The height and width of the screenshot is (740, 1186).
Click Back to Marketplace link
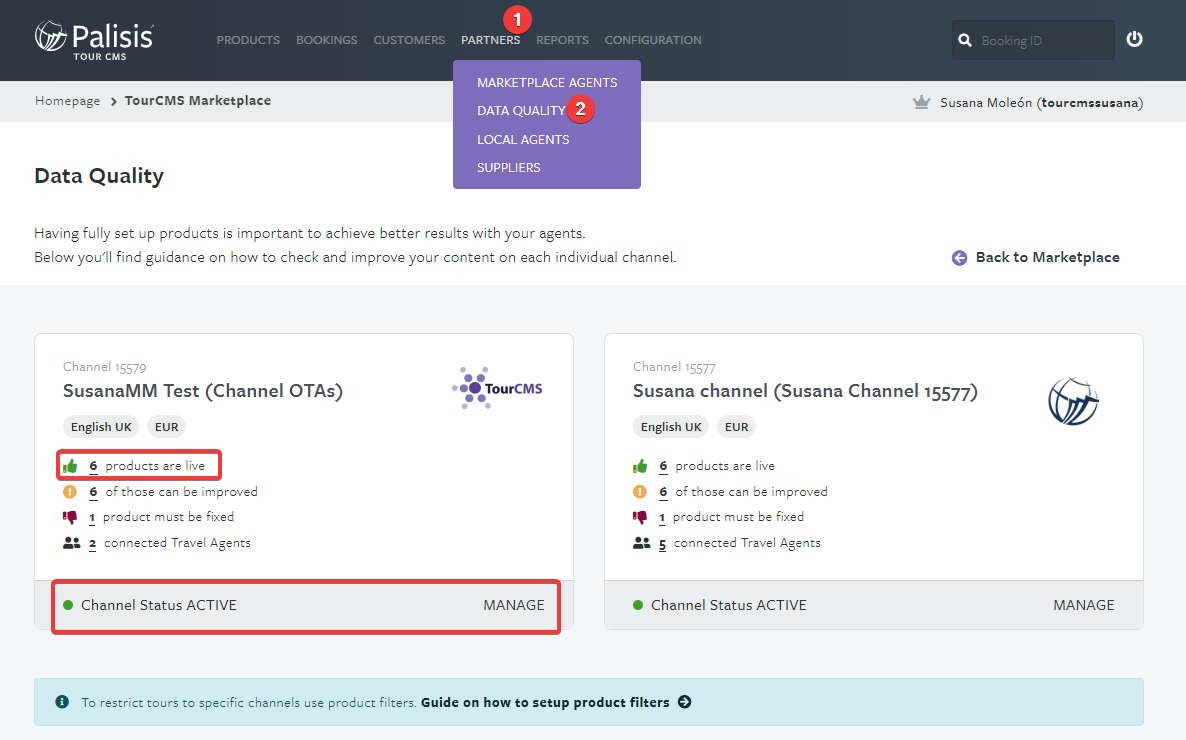point(1048,257)
